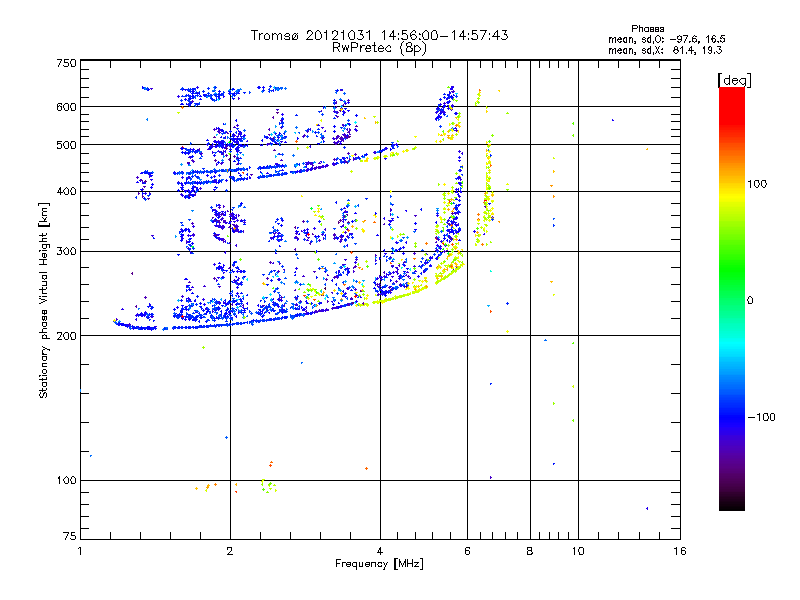Click colorbar tick label '-100'
Screen dimensions: 800x600
click(761, 417)
